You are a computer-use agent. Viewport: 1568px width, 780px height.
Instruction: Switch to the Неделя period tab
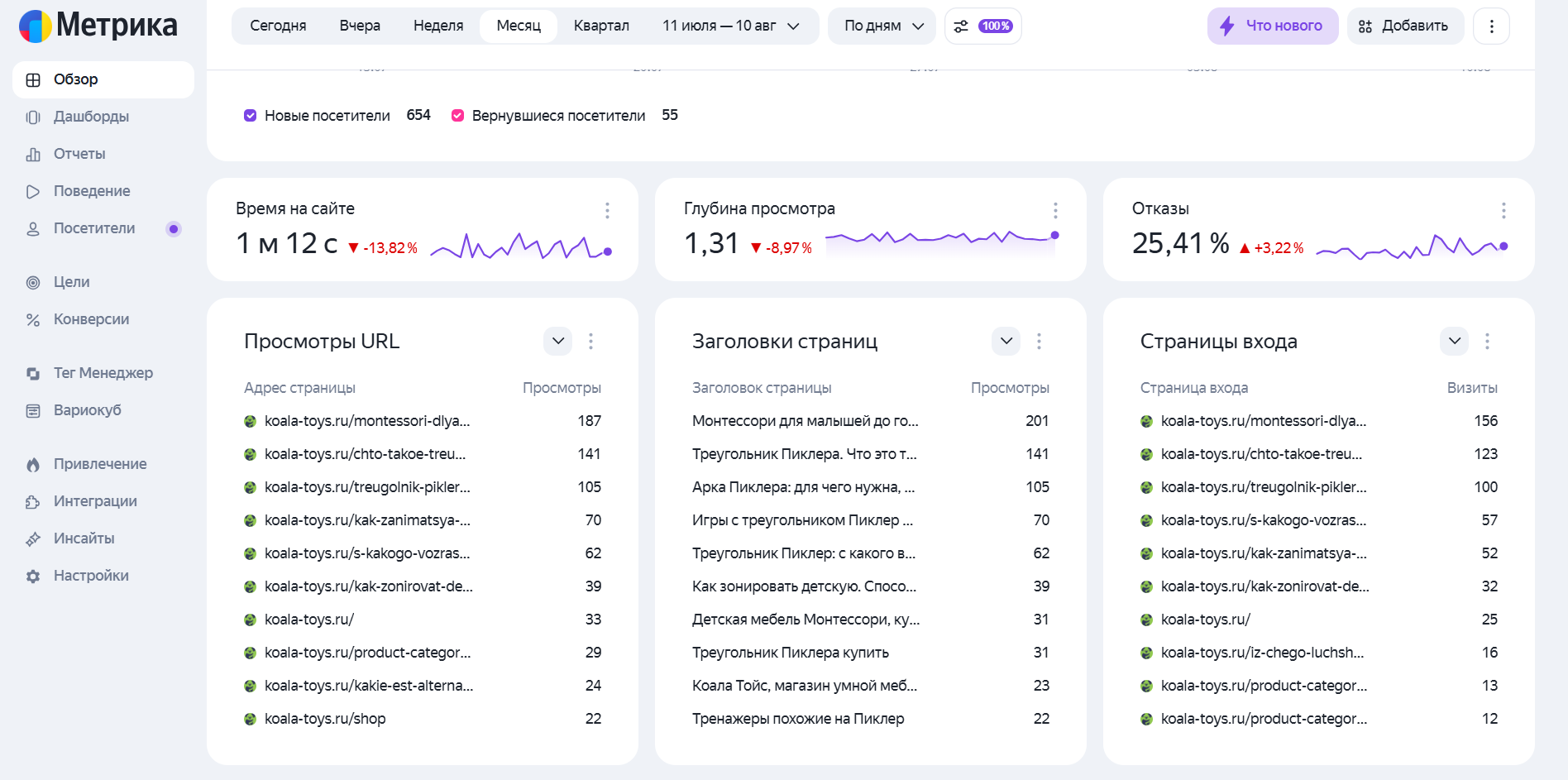click(x=438, y=26)
